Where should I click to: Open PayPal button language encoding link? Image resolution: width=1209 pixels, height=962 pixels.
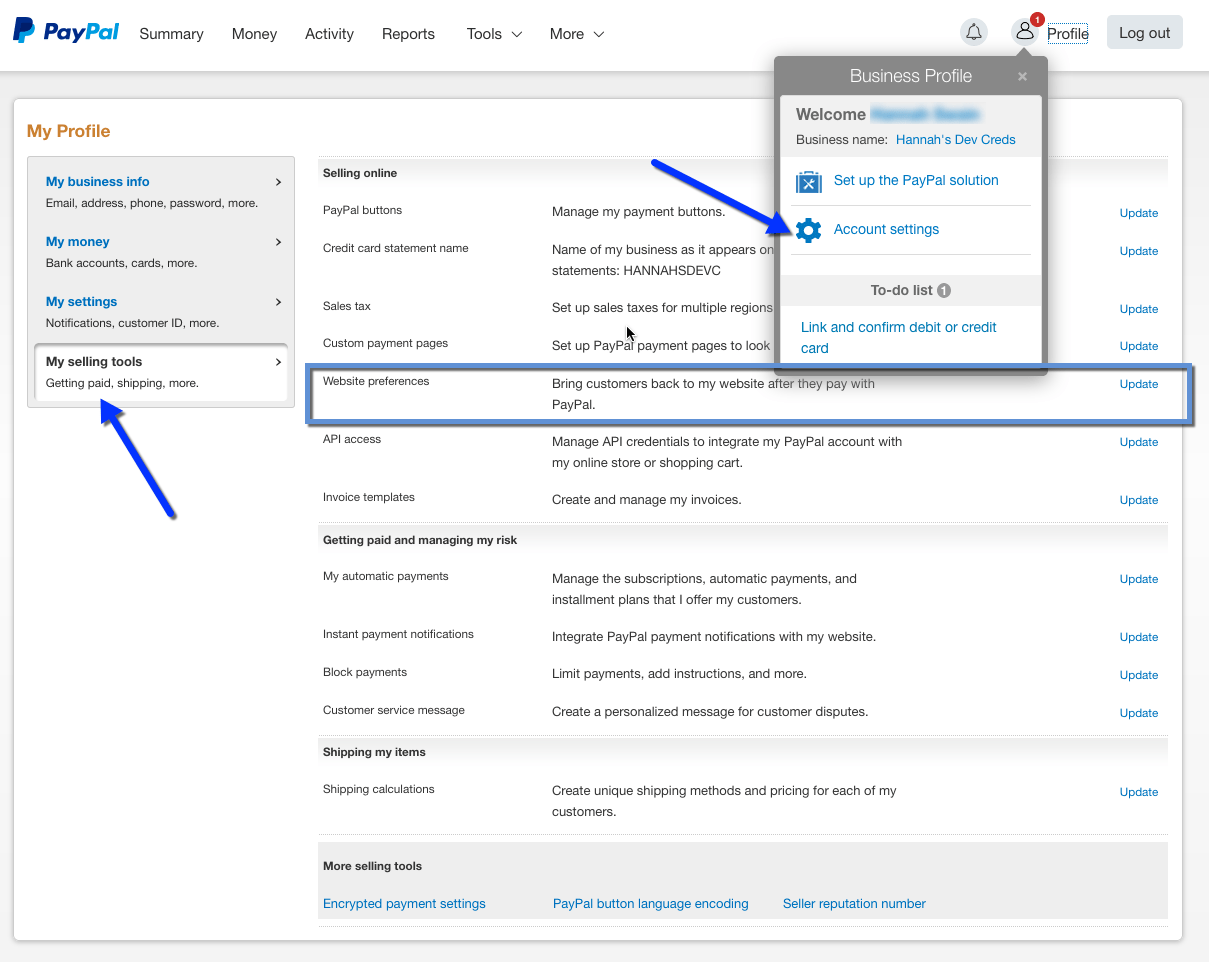(x=651, y=904)
